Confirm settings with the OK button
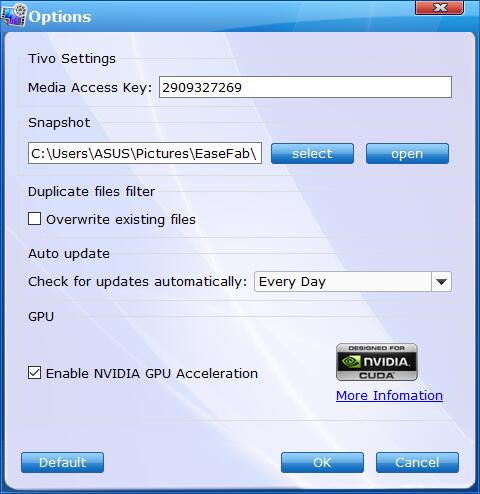Image resolution: width=480 pixels, height=494 pixels. 322,462
